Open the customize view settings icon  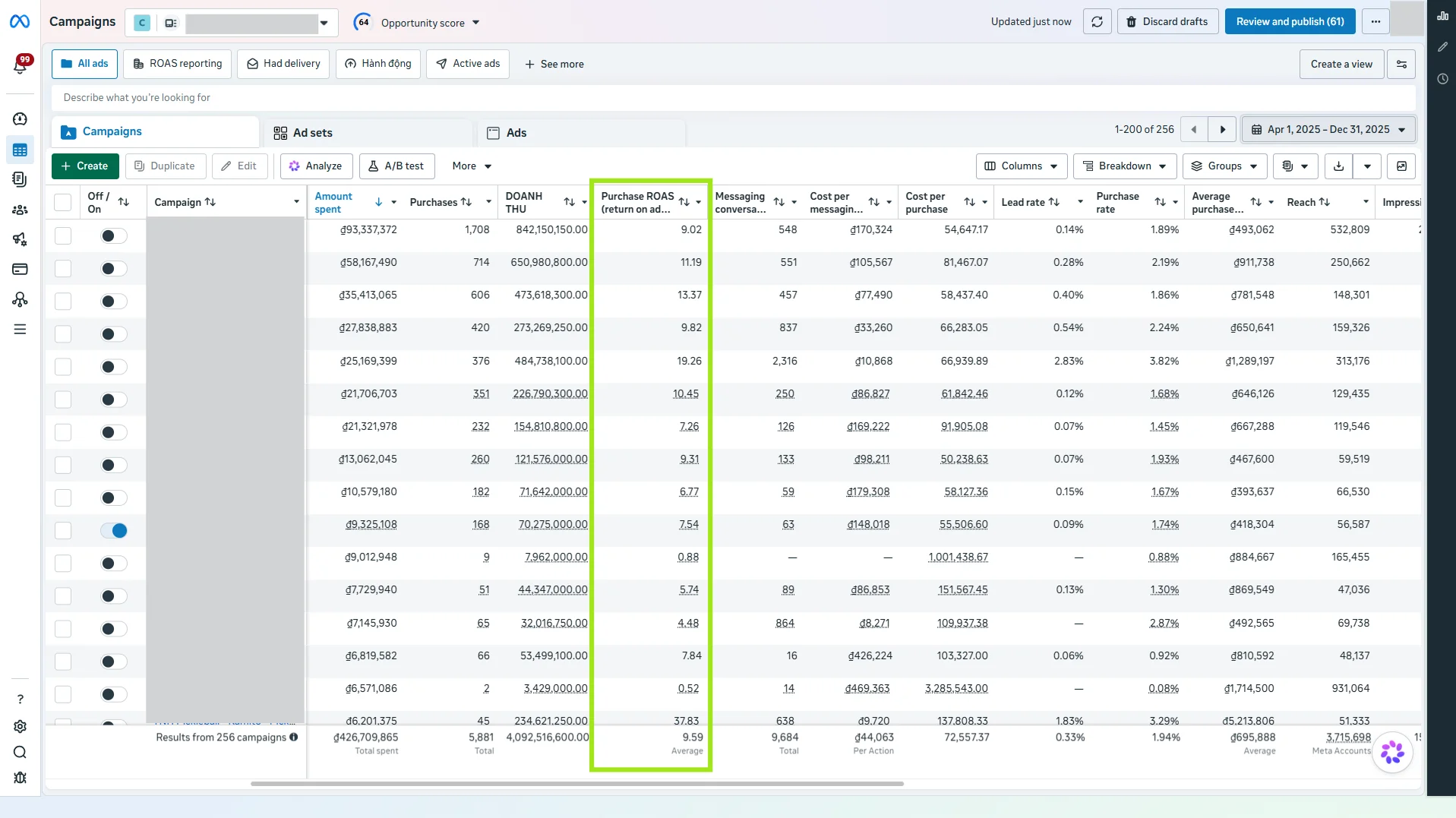tap(1401, 65)
